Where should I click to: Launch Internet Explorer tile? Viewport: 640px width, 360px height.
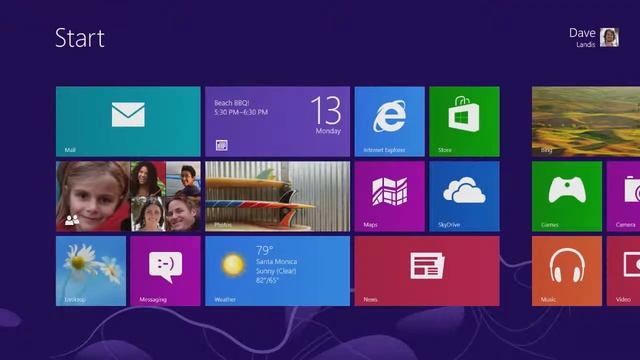click(390, 121)
